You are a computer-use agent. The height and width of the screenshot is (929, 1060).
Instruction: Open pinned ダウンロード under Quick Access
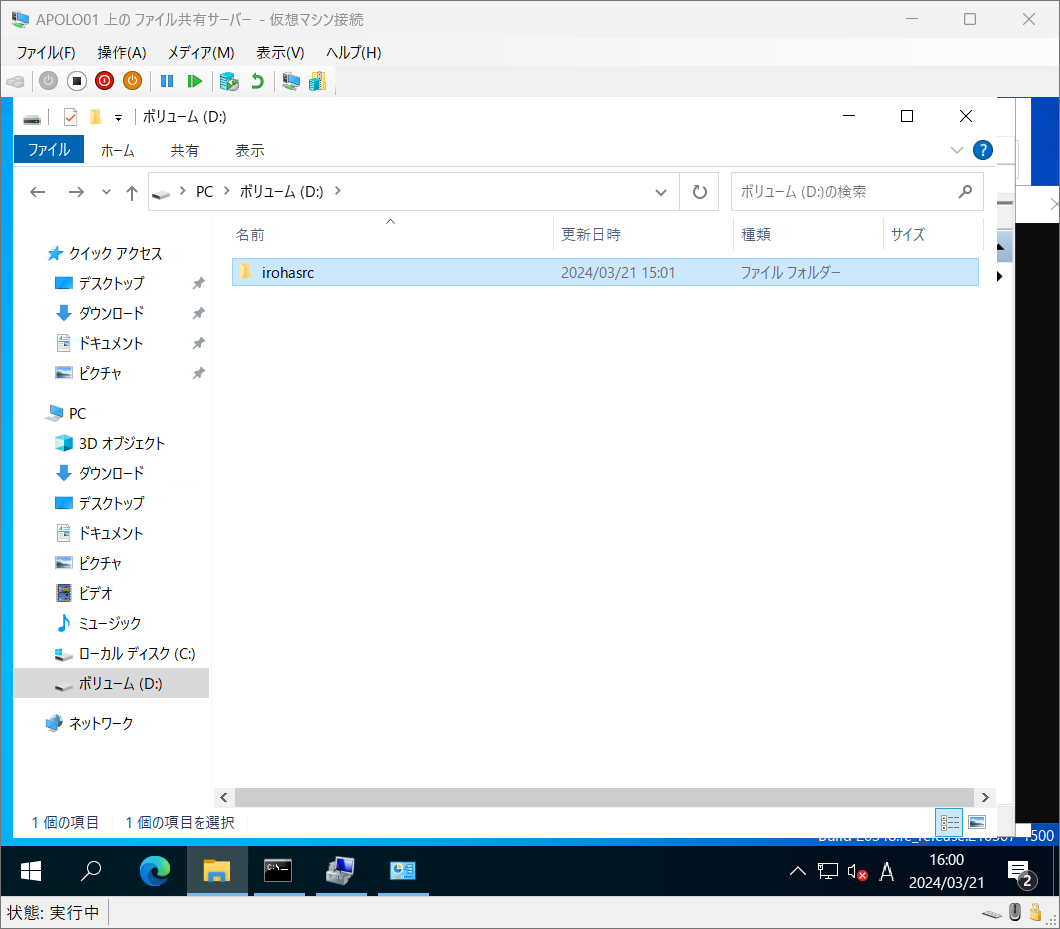pos(112,313)
